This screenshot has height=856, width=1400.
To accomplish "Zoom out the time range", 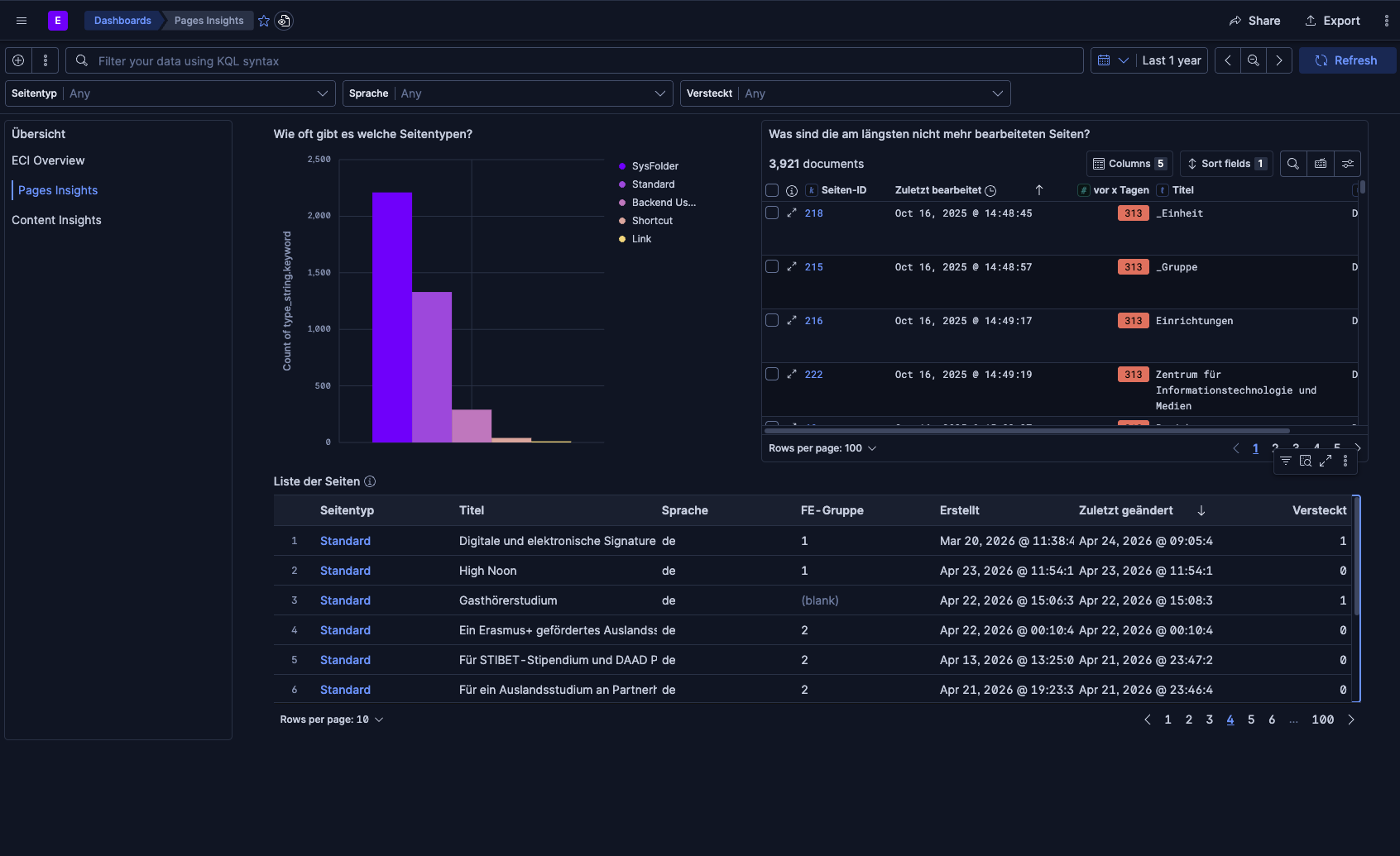I will click(x=1254, y=60).
